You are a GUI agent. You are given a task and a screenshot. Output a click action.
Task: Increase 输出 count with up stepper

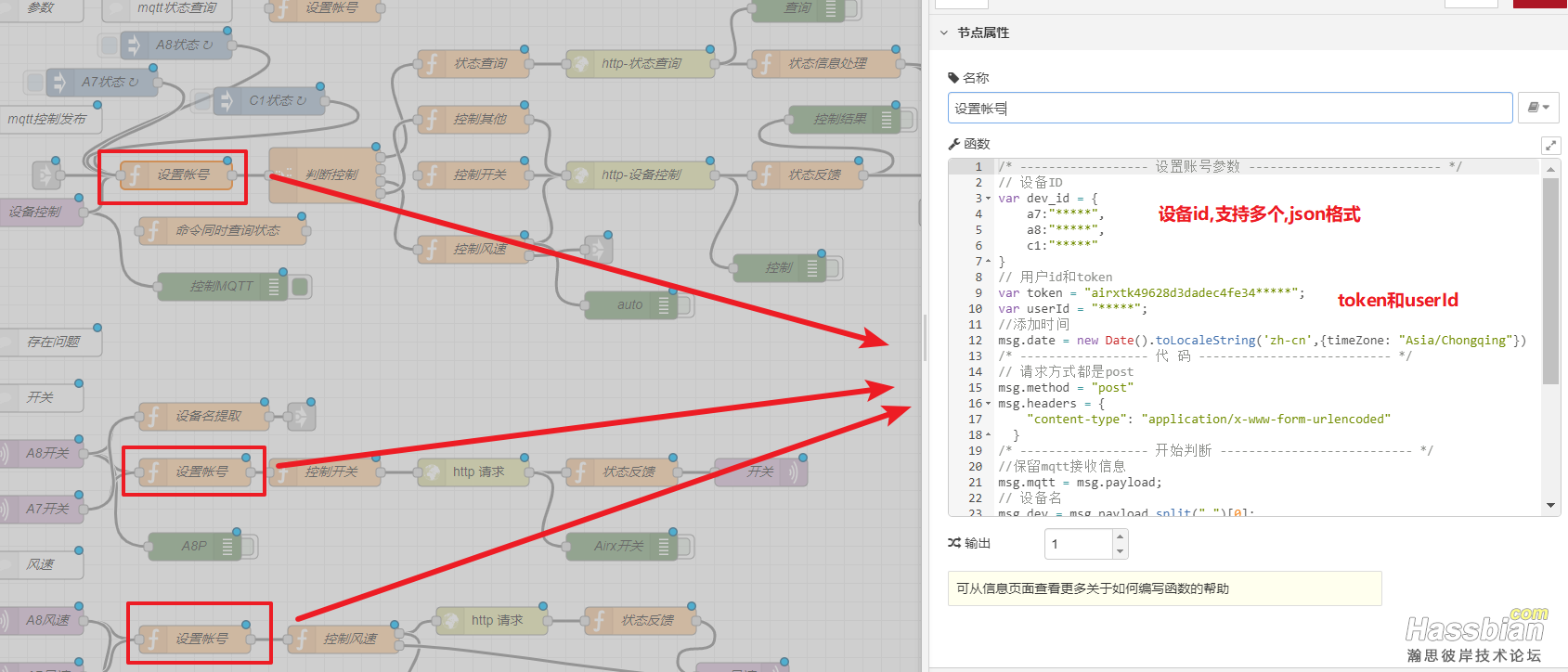click(x=1120, y=536)
